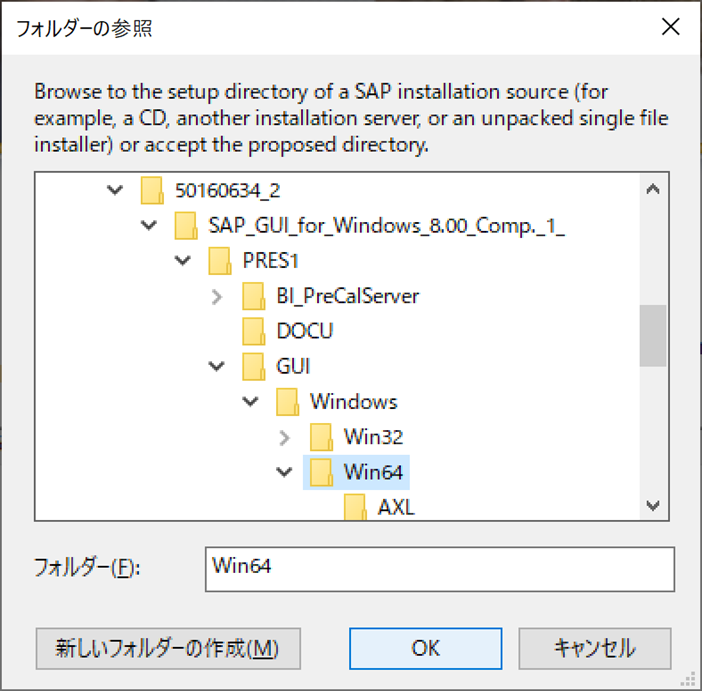Click the SAP_GUI_for_Windows_8.00_Comp._1_ folder icon
702x691 pixels.
click(186, 225)
